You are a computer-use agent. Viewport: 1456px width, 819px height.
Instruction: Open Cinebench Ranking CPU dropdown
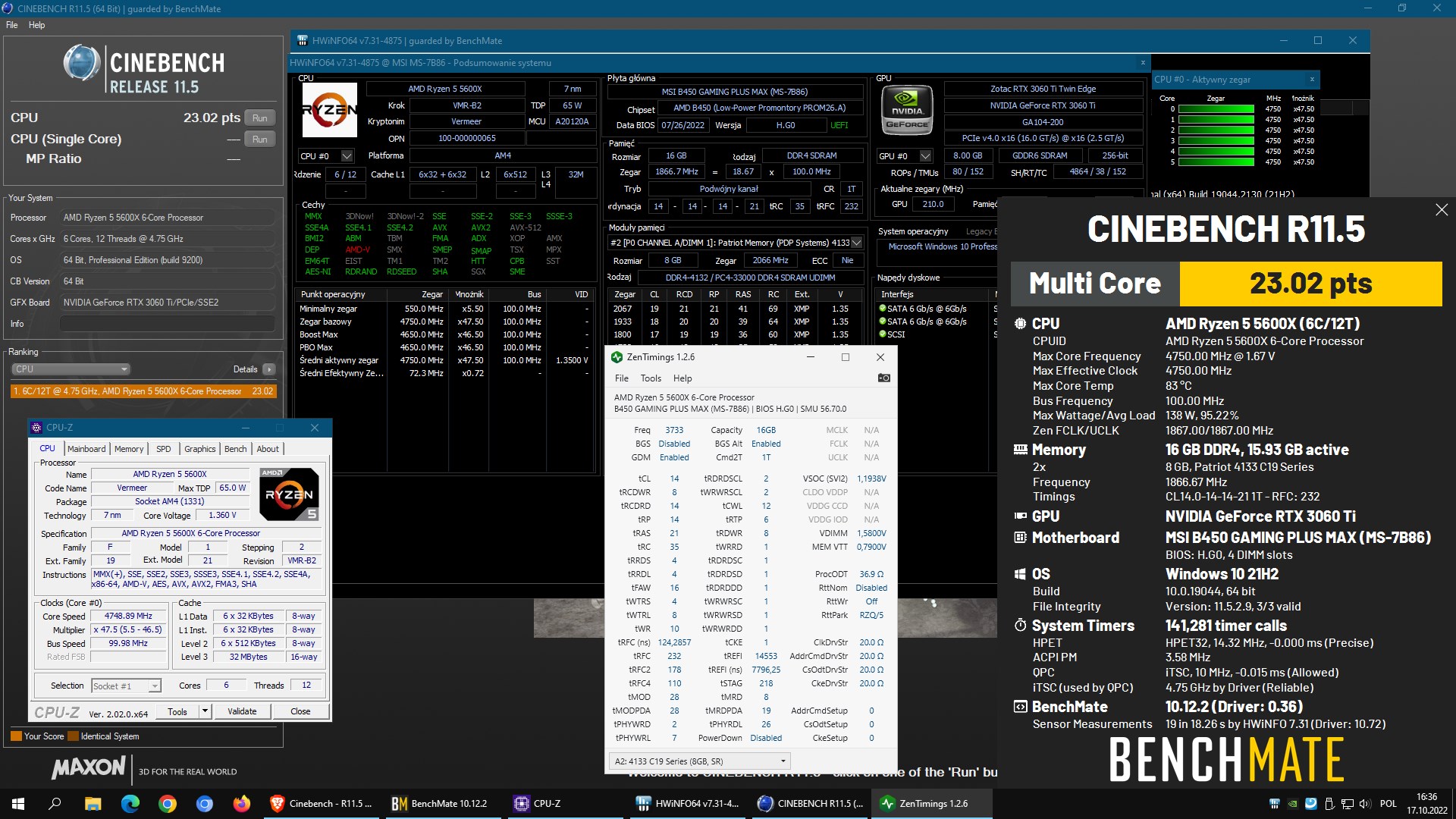71,369
